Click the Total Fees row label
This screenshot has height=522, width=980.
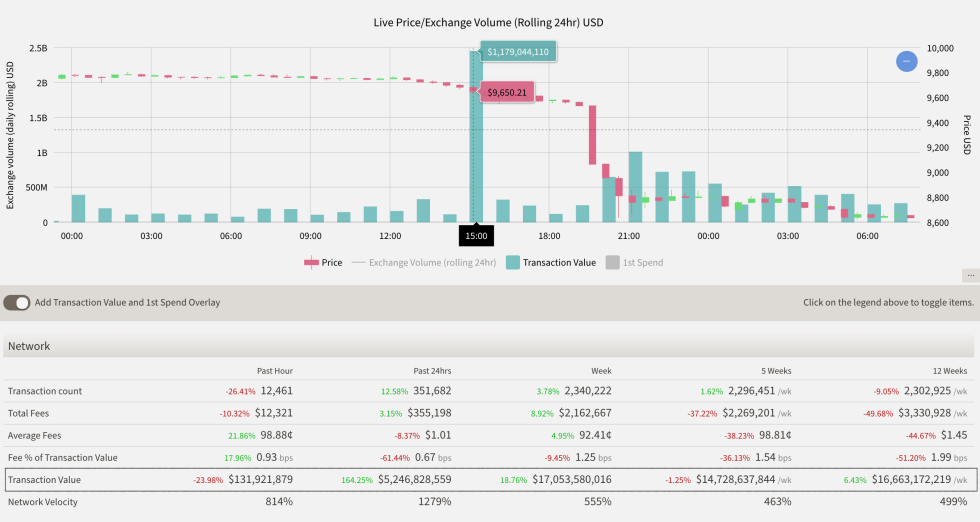coord(30,413)
